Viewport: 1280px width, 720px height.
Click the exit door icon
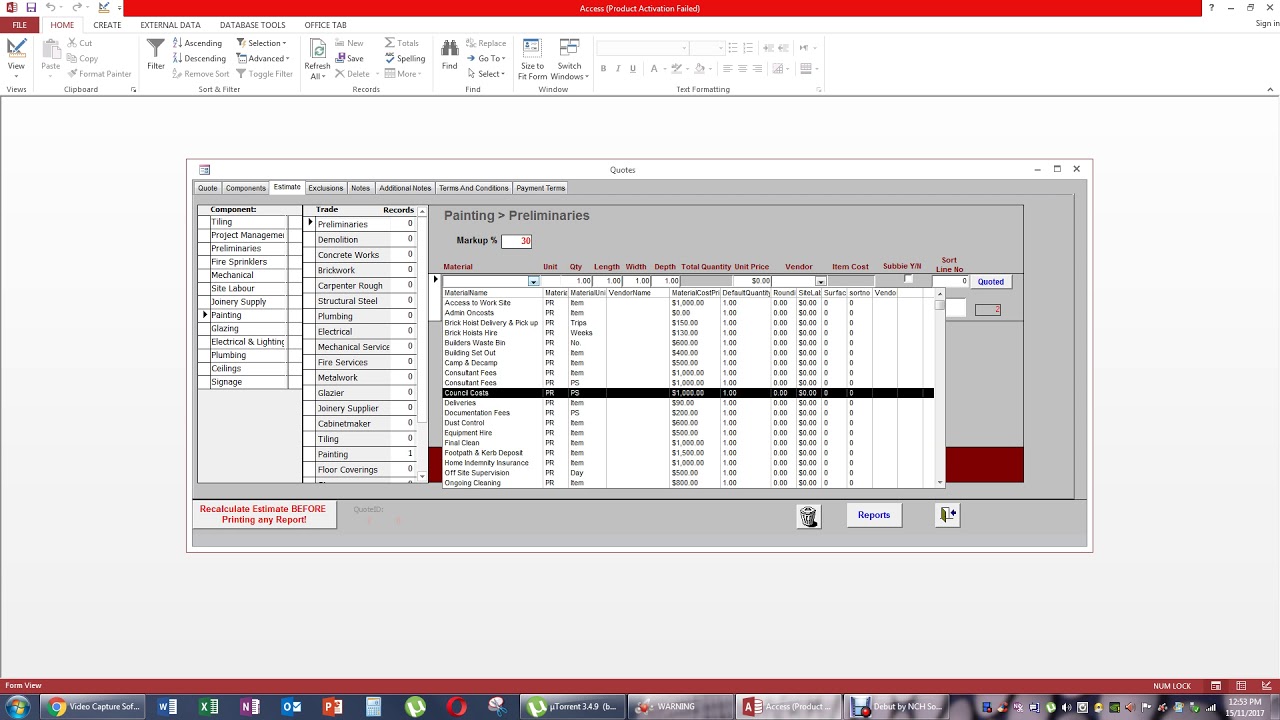pyautogui.click(x=947, y=515)
